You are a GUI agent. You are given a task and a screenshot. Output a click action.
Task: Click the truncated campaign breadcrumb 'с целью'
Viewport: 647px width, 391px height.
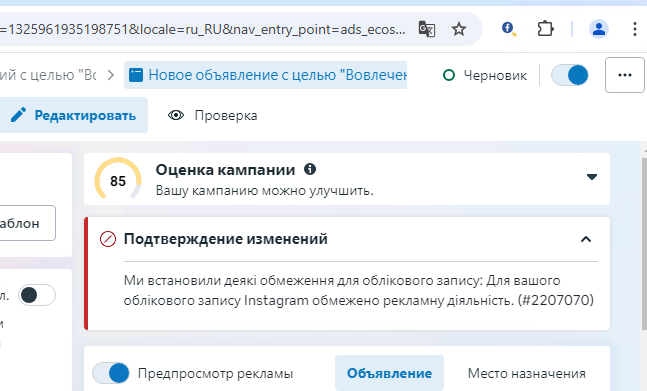click(x=48, y=75)
